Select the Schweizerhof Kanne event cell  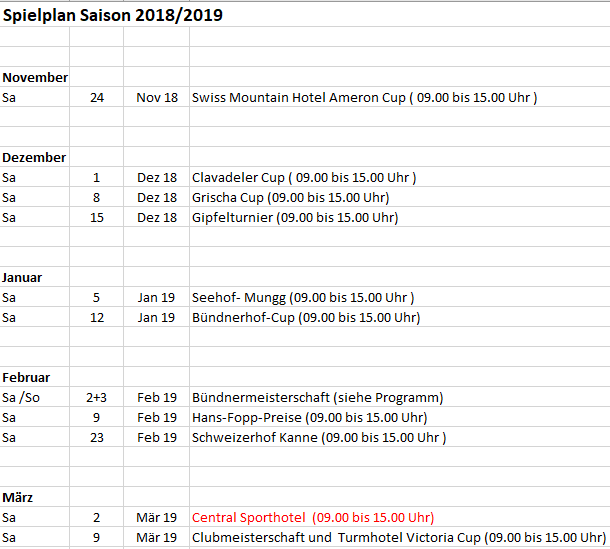coord(319,438)
